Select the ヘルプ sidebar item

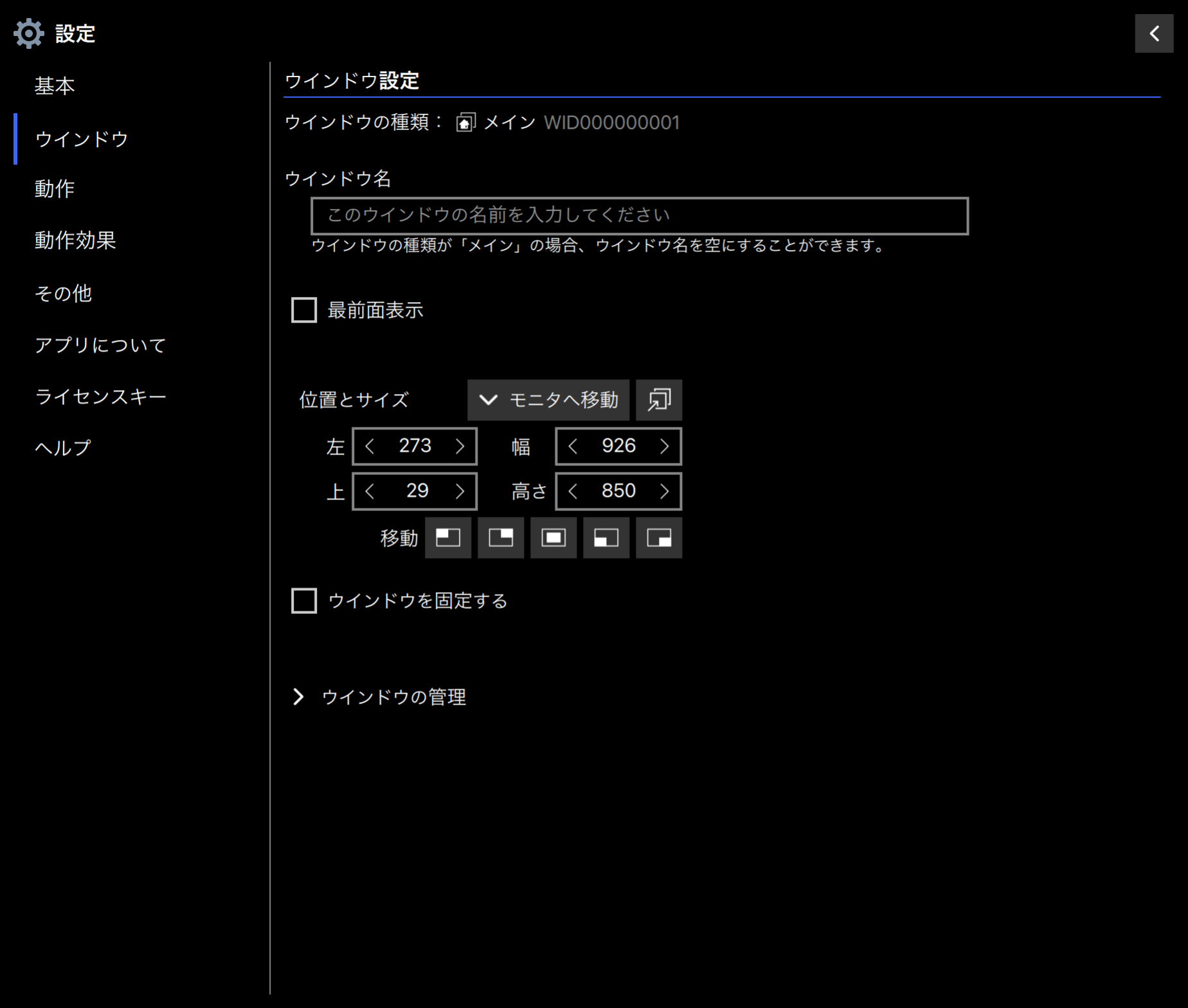tap(62, 447)
